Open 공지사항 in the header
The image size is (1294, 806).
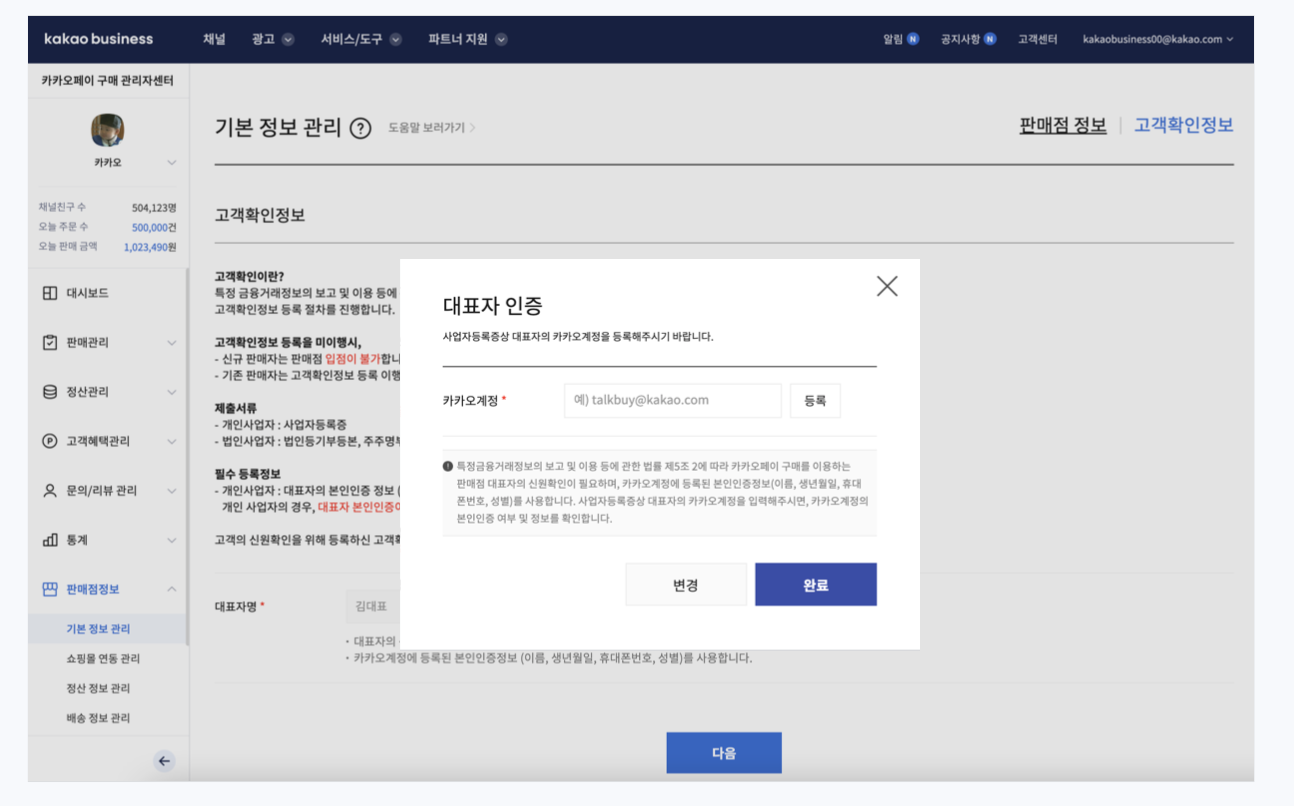(968, 39)
